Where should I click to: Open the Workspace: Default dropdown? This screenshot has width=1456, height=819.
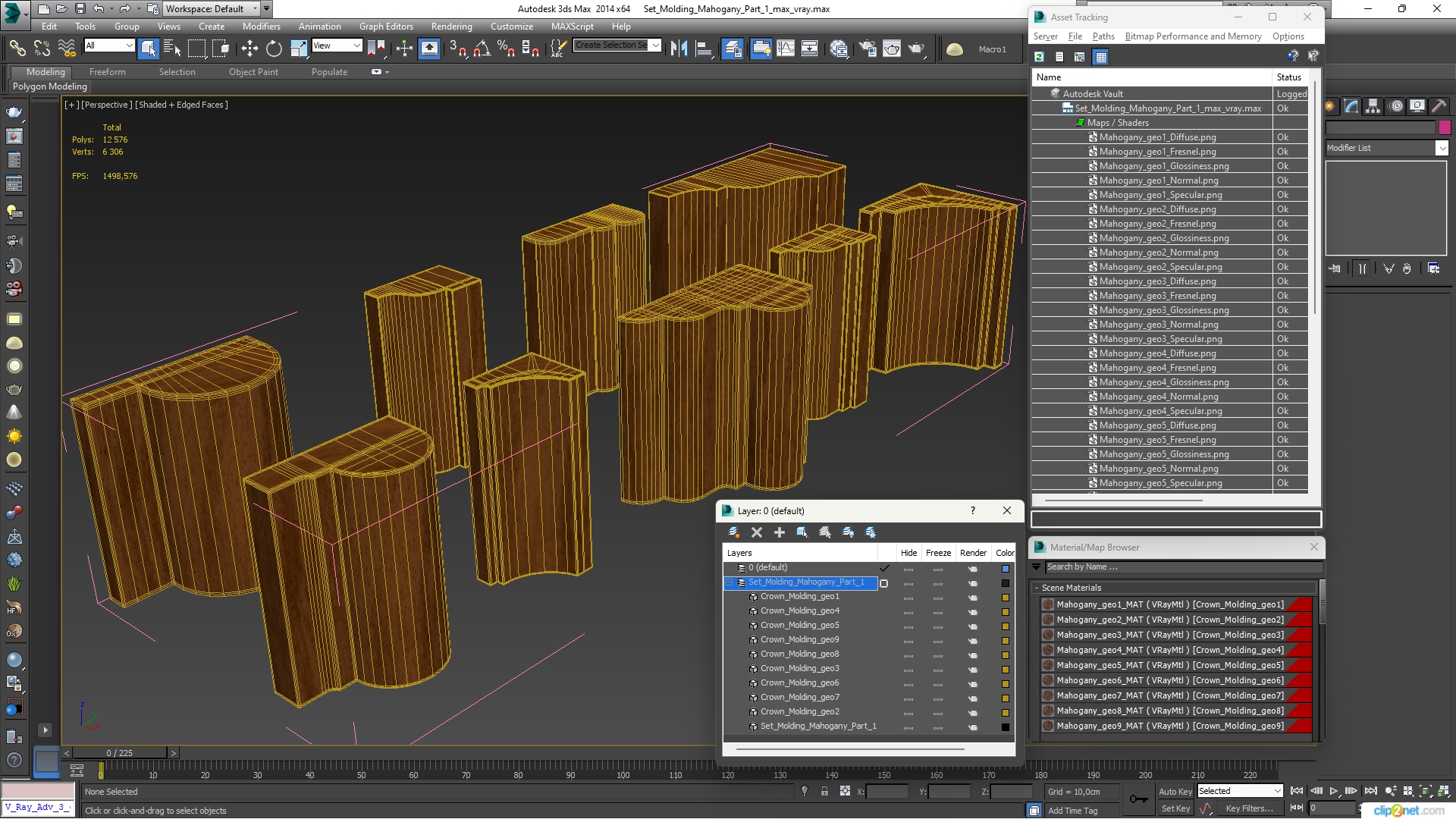coord(212,9)
